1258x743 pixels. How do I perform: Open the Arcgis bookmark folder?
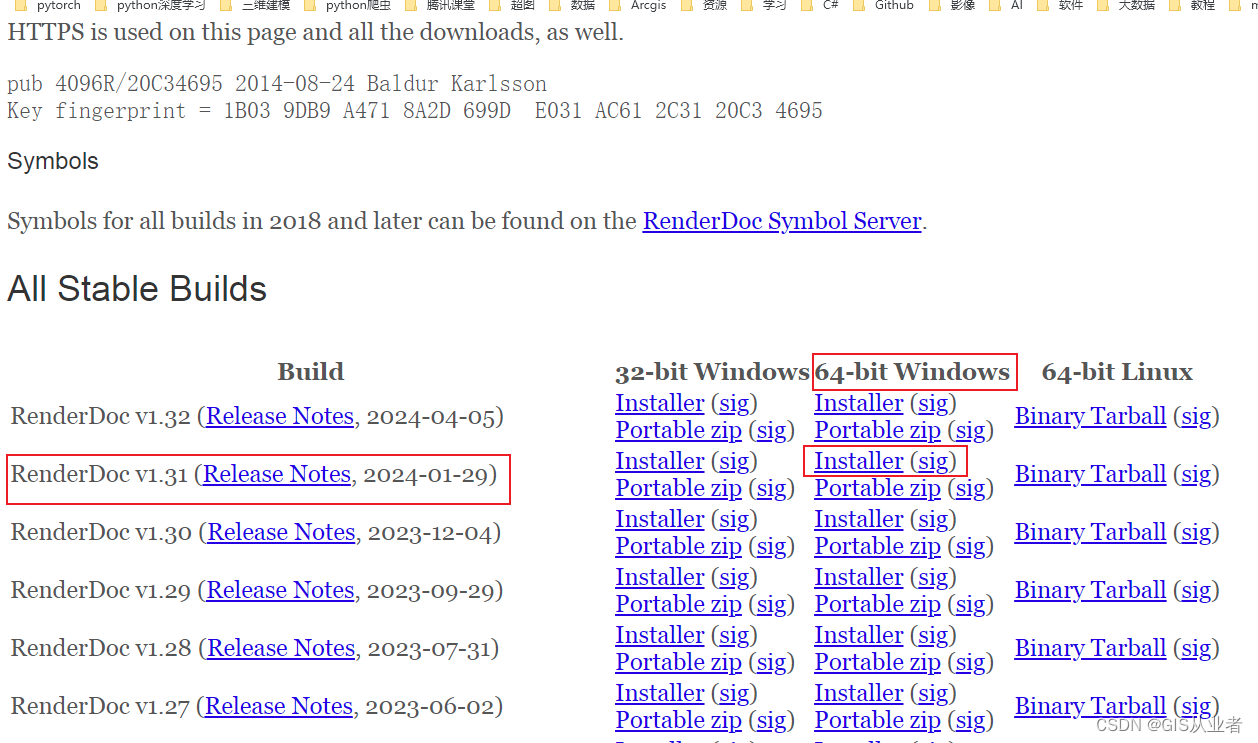tap(639, 5)
